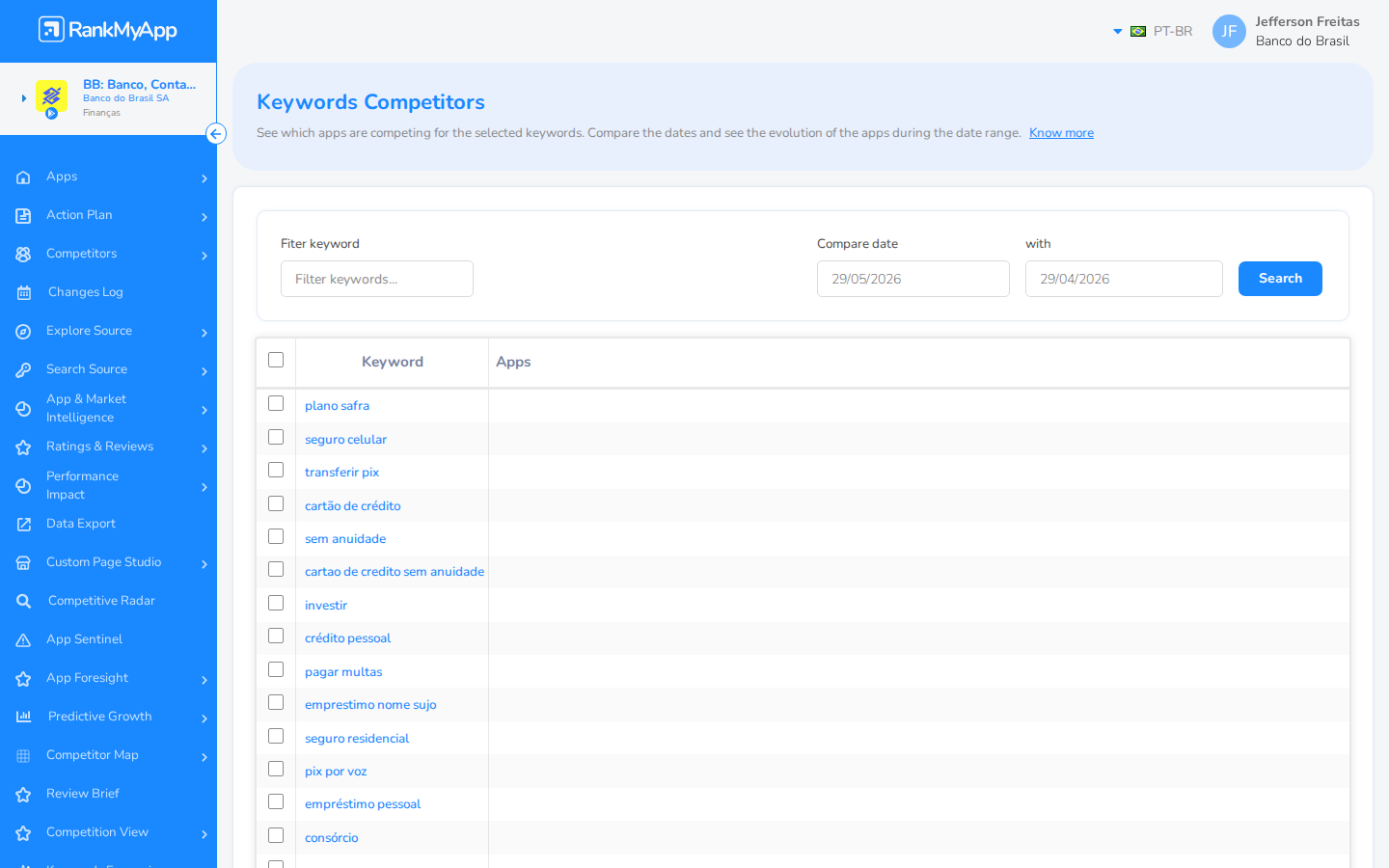Click the Action Plan icon
The width and height of the screenshot is (1389, 868).
[23, 216]
